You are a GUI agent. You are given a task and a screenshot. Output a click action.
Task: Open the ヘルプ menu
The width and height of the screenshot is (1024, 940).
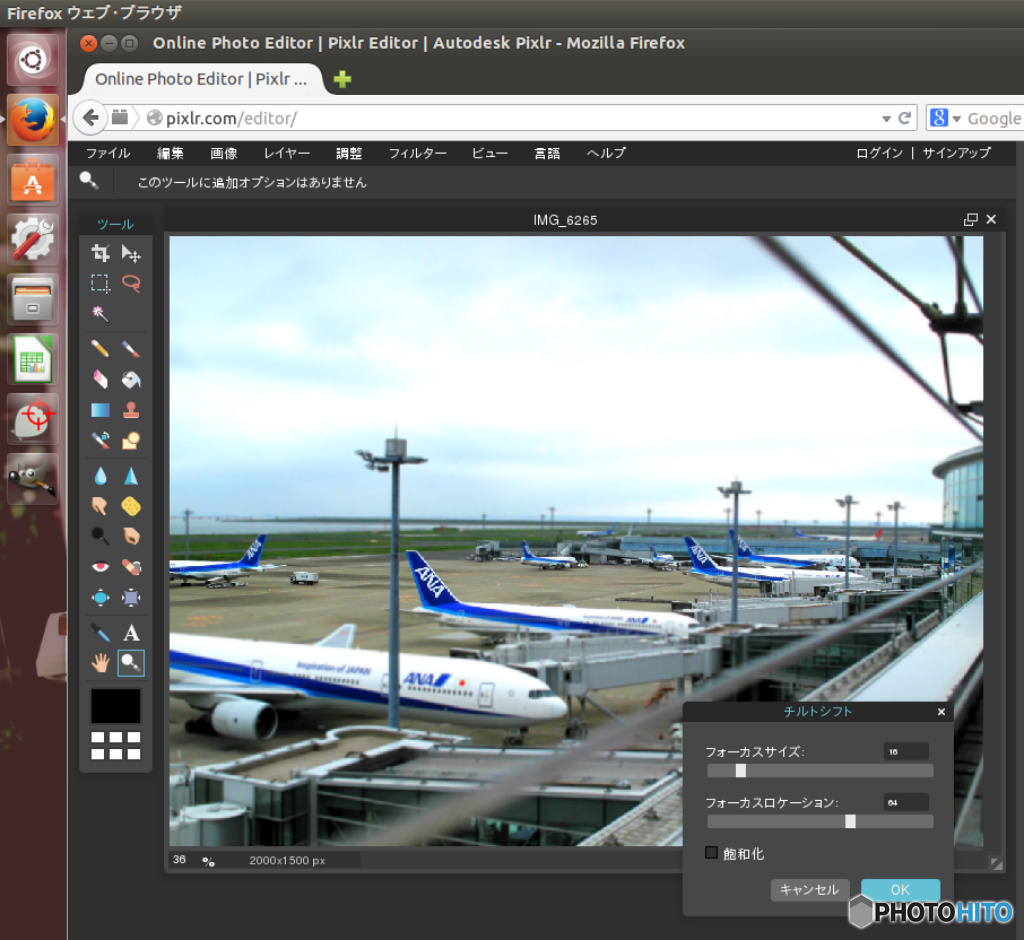(607, 153)
